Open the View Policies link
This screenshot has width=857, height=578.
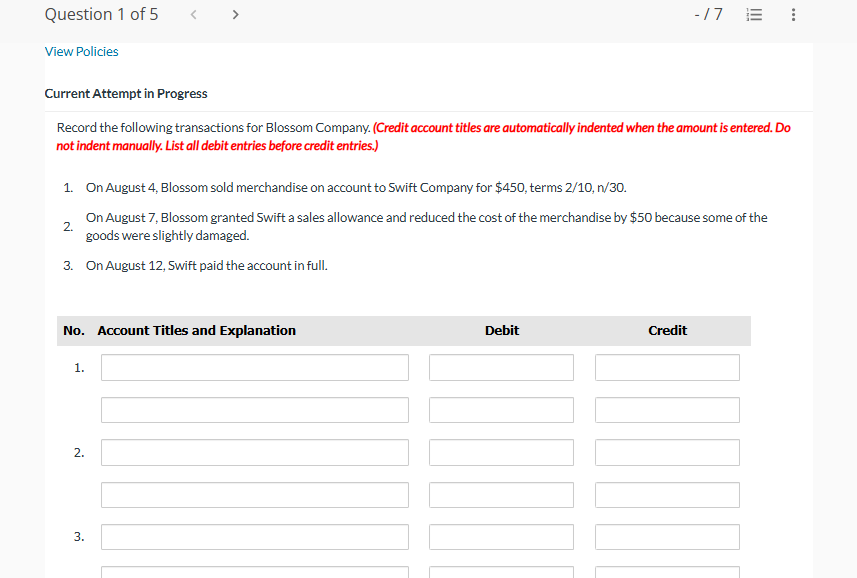81,51
